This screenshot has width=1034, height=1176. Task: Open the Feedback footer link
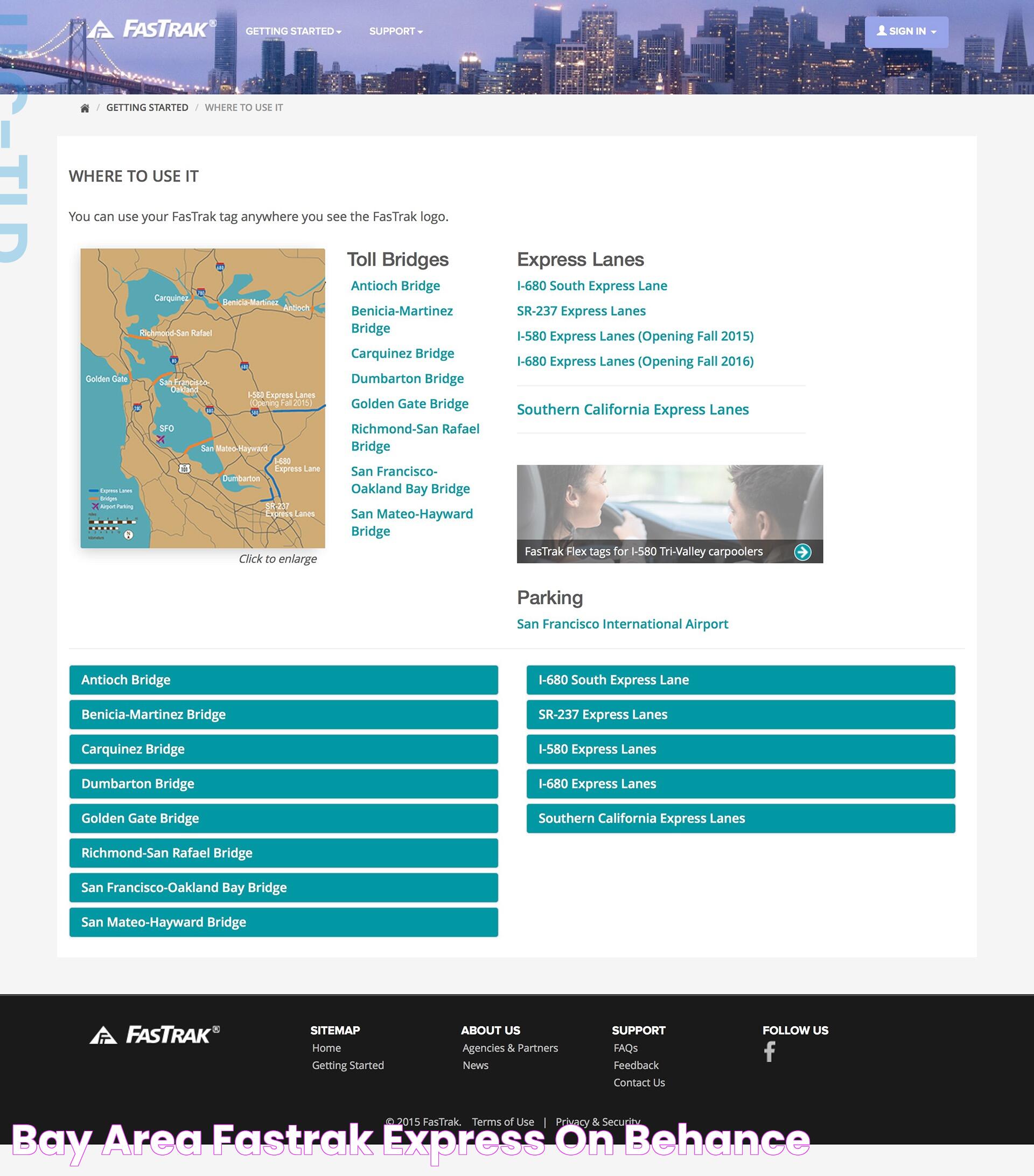pyautogui.click(x=636, y=1066)
